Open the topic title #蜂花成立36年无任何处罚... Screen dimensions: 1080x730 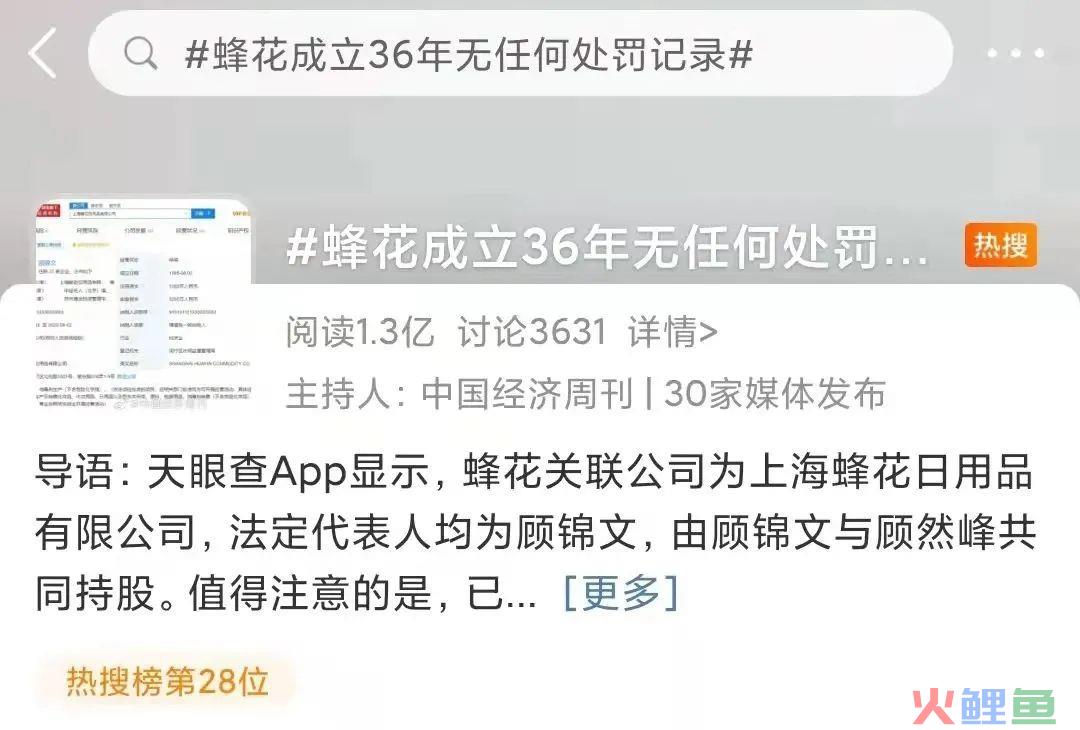[608, 247]
